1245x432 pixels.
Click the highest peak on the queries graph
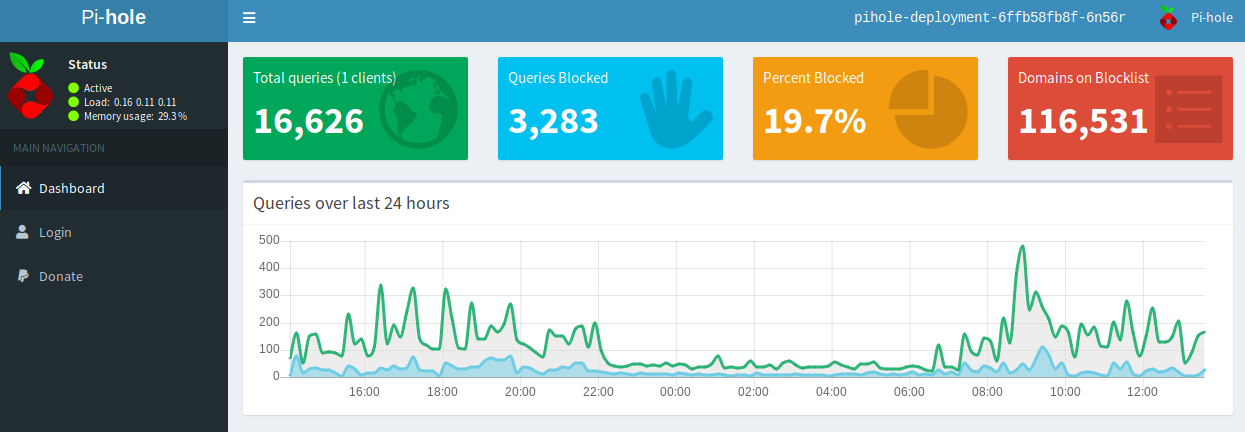coord(1021,246)
